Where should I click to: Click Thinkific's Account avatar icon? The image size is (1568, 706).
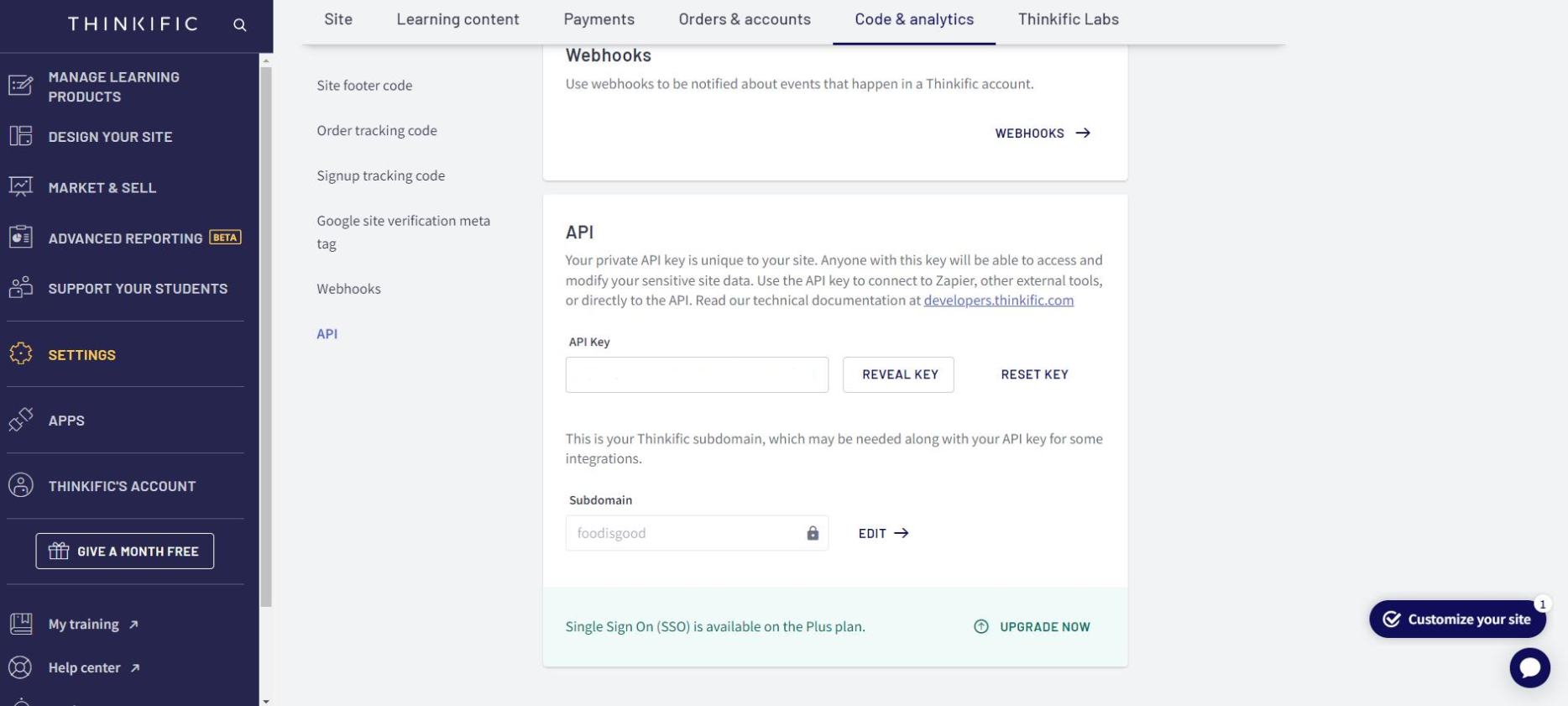tap(21, 485)
